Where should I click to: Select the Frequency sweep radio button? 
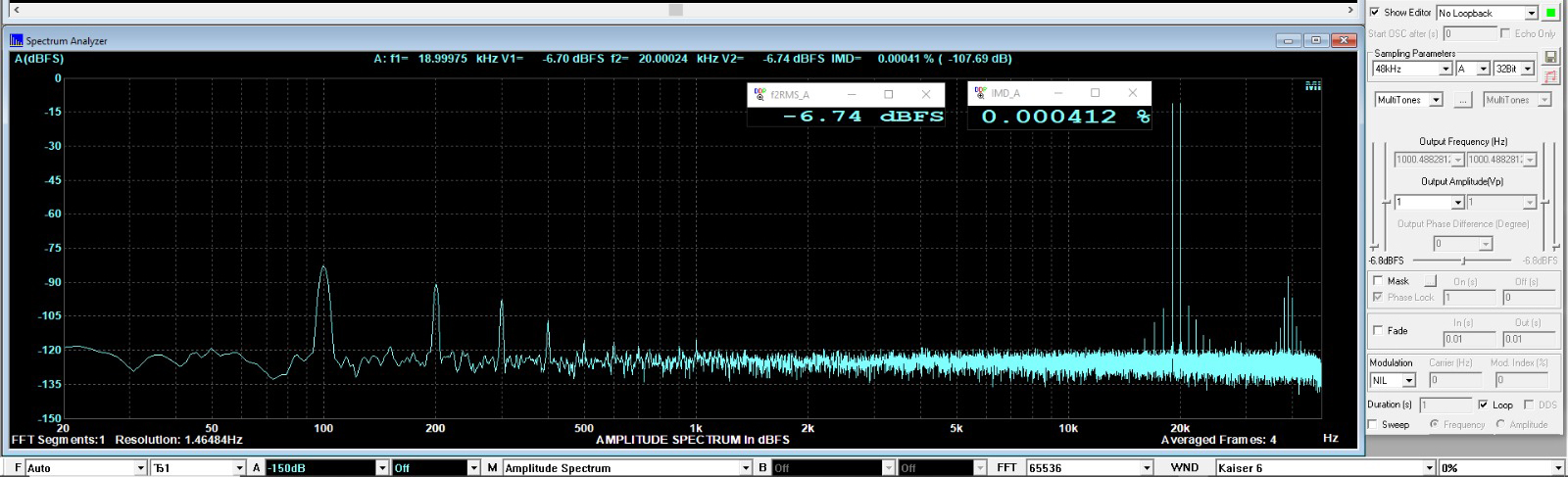click(1434, 424)
